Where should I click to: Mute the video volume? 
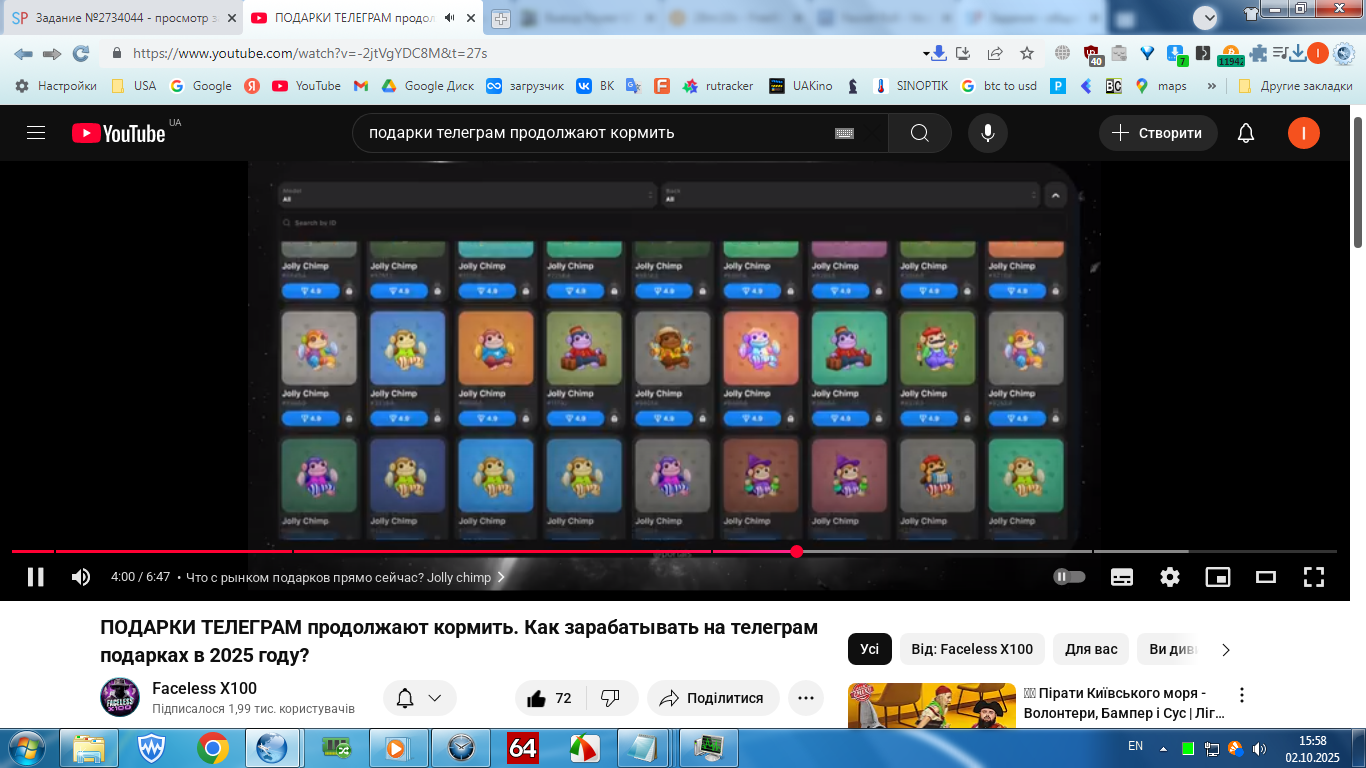[x=81, y=577]
